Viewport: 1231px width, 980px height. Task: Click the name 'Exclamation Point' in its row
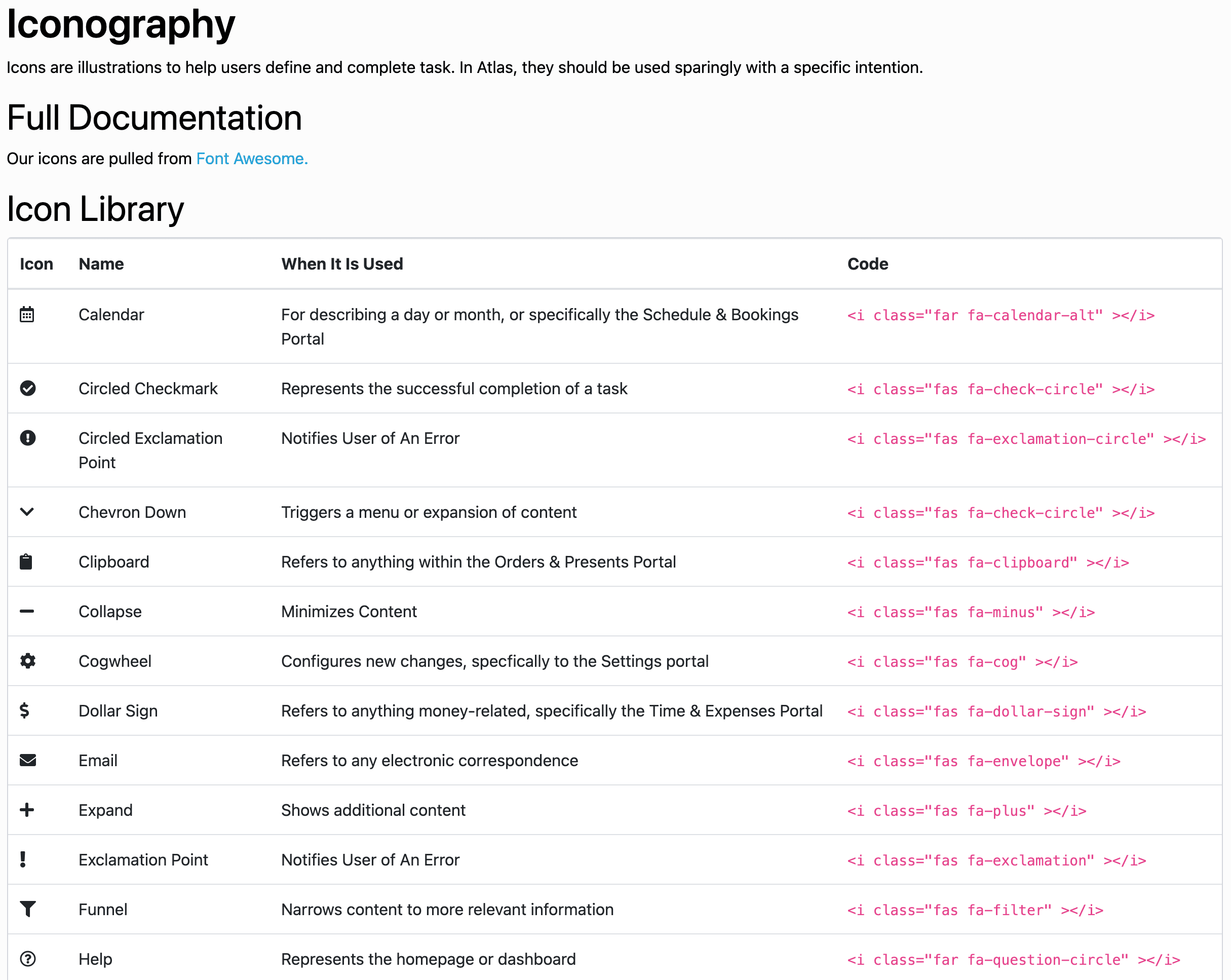(x=143, y=860)
